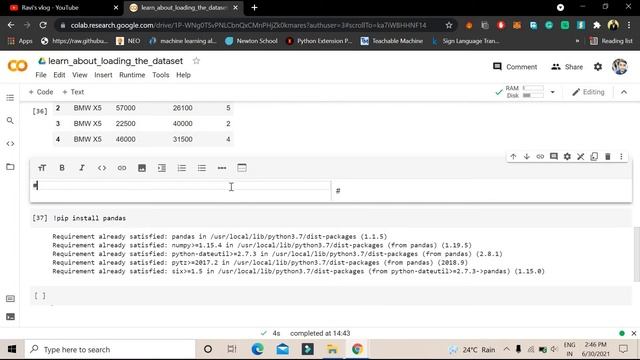
Task: Click the colab.research.google.com address bar
Action: coord(249,25)
